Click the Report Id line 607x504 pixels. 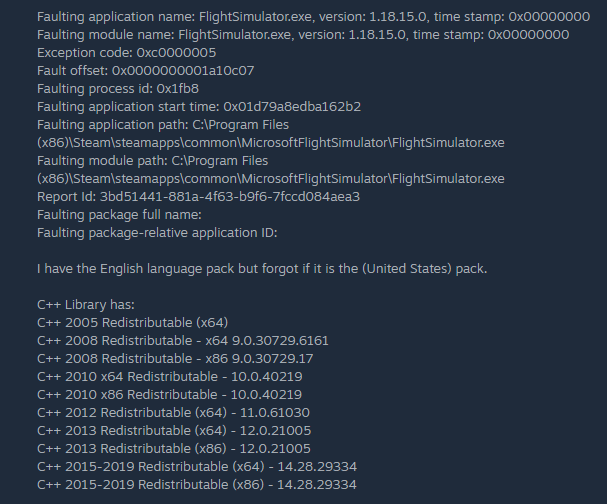pos(197,197)
